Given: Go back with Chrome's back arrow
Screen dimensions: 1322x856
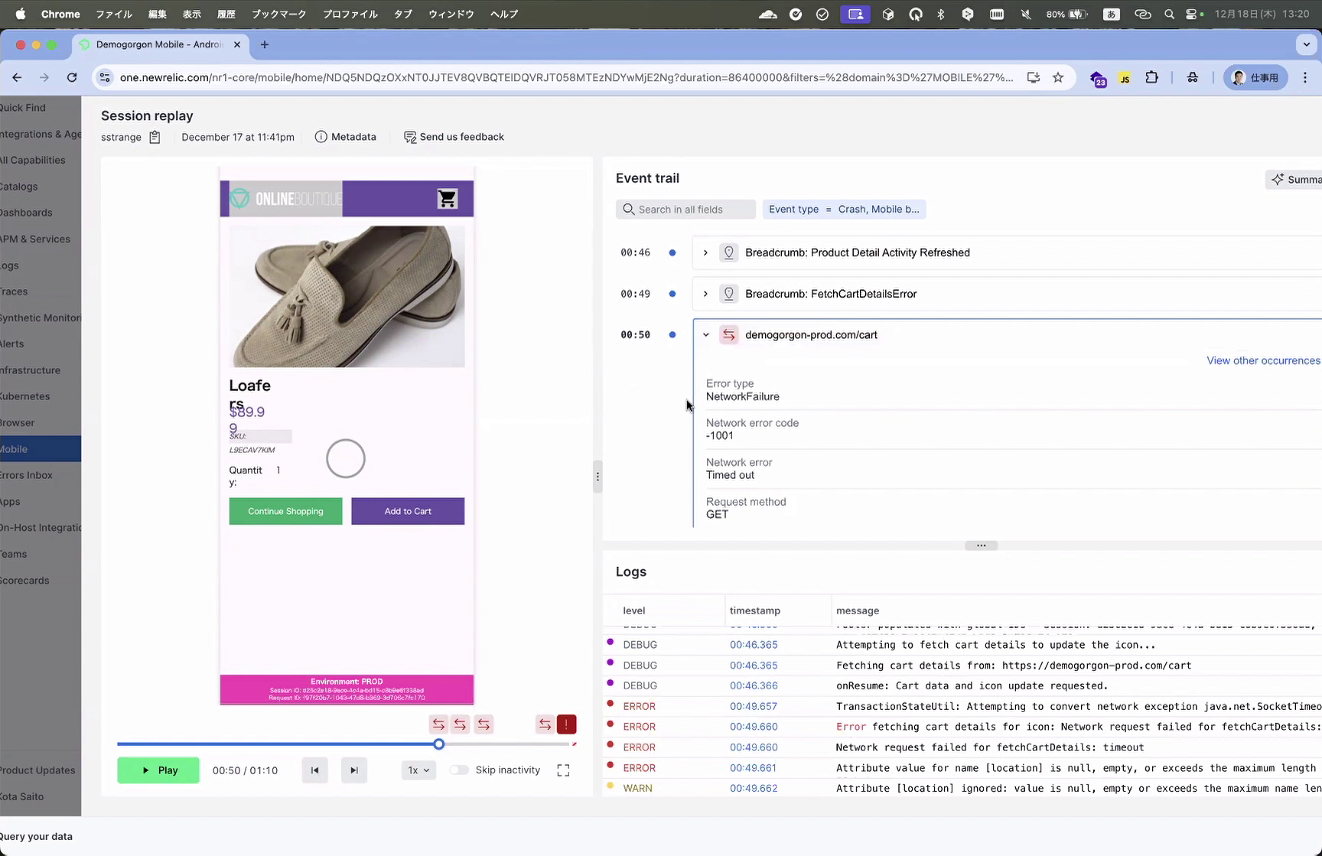Looking at the screenshot, I should 17,77.
